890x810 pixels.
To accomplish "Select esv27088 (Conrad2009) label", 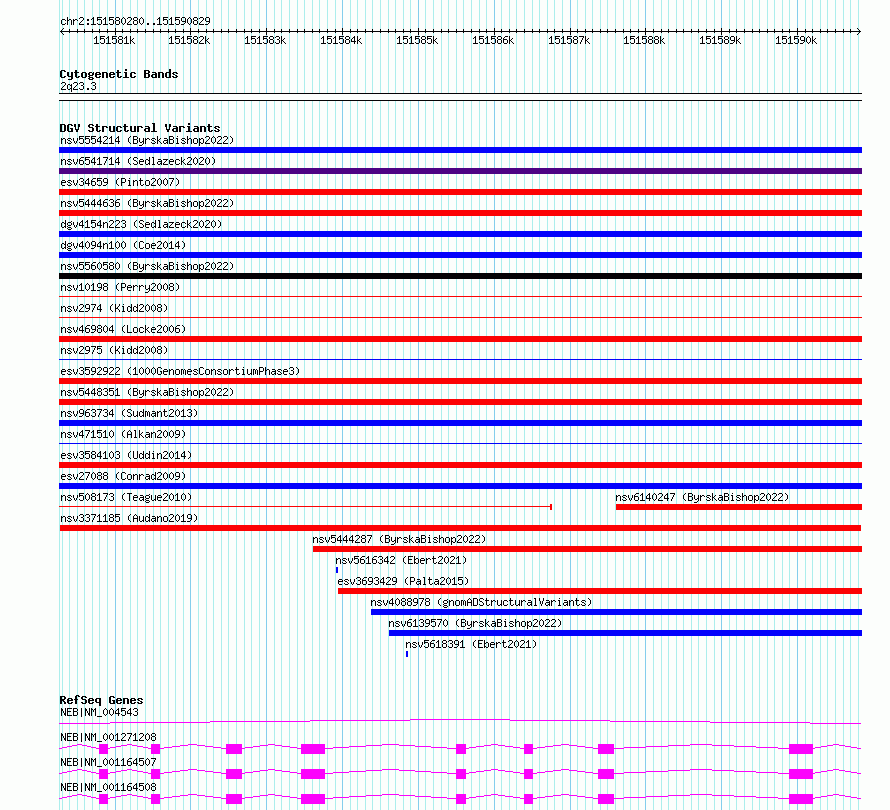I will pyautogui.click(x=123, y=476).
